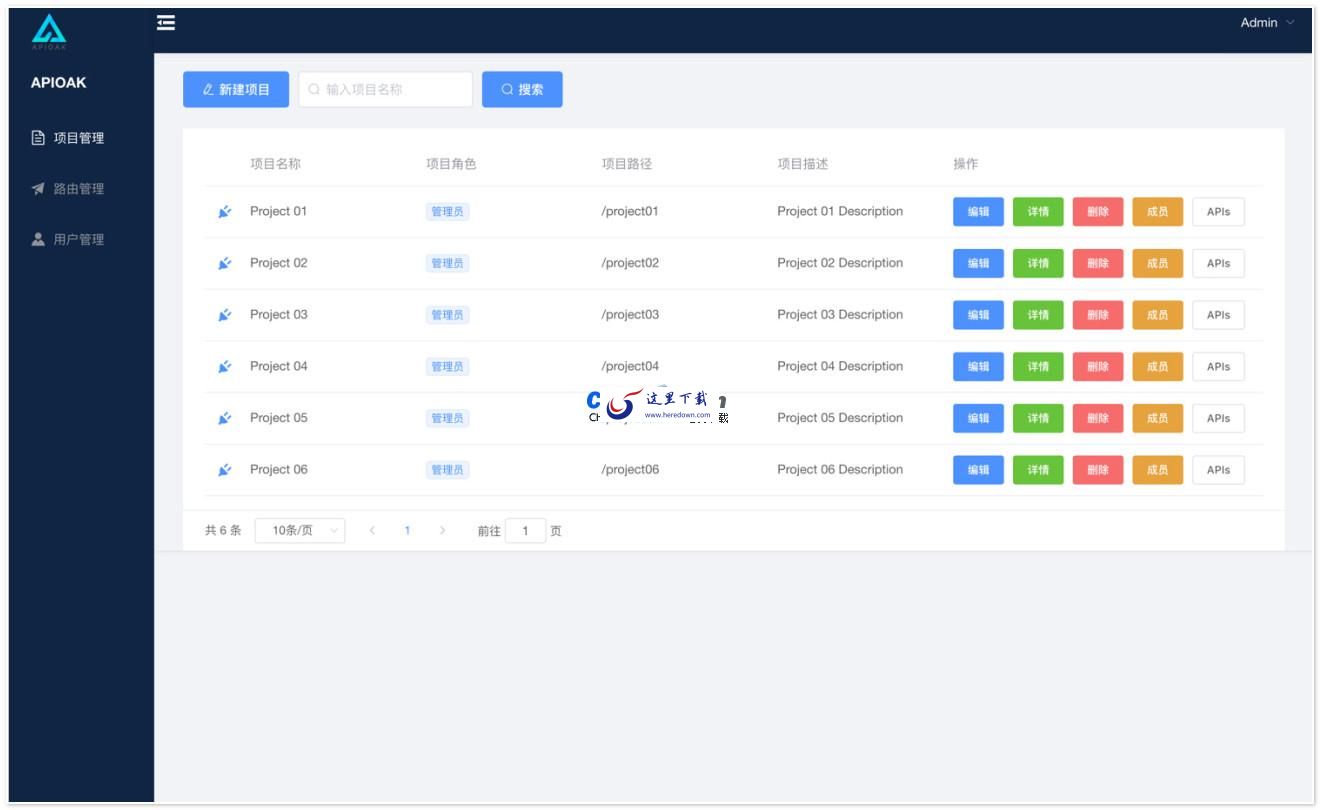View members of Project 05 via 成员 button
Viewport: 1320px width, 810px height.
(x=1158, y=418)
